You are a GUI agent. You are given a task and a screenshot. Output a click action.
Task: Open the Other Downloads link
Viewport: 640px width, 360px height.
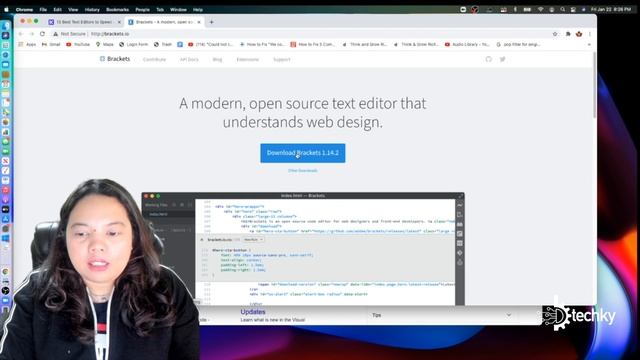[x=302, y=171]
